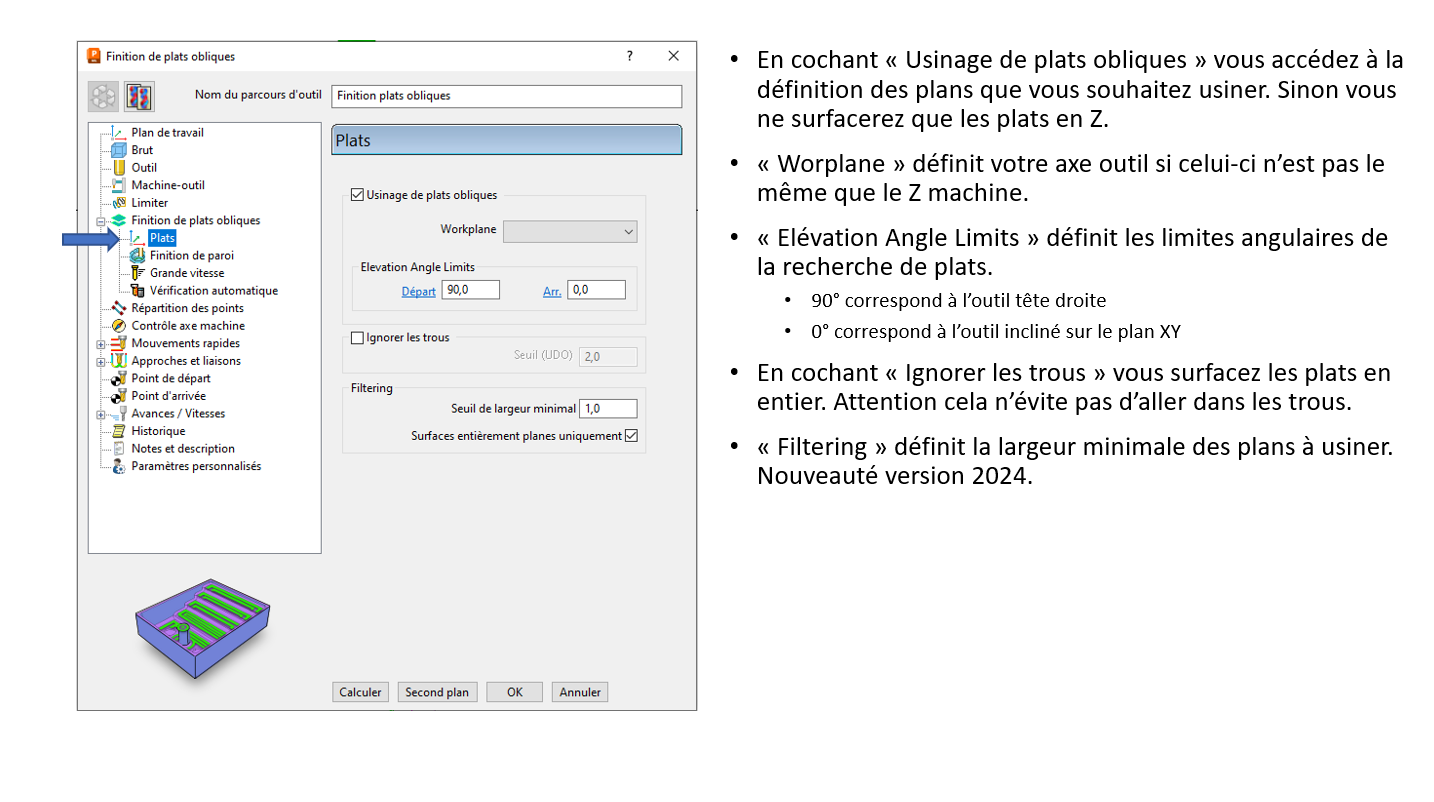Select Brut in the toolpath tree

(x=142, y=150)
